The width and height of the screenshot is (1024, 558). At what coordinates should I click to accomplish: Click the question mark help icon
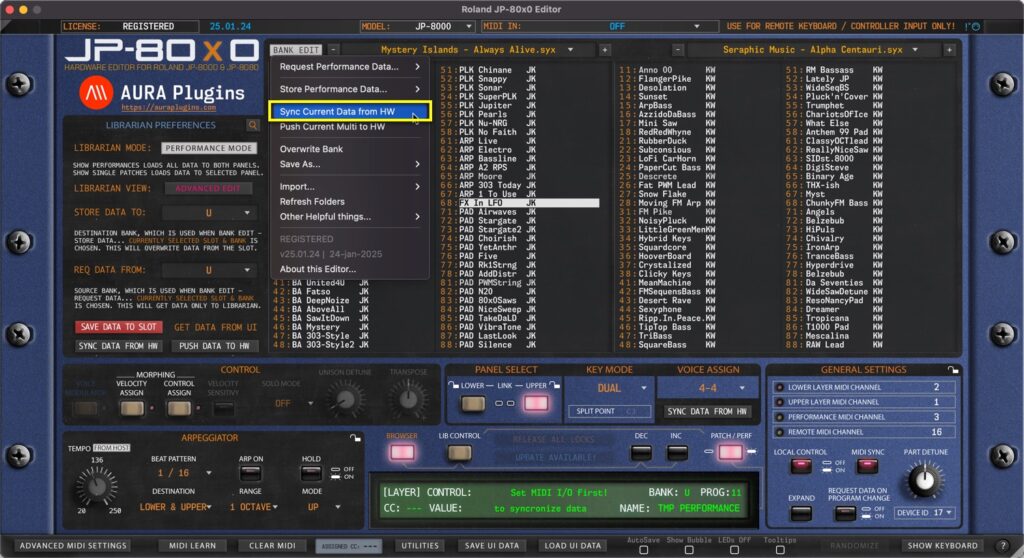[1003, 546]
